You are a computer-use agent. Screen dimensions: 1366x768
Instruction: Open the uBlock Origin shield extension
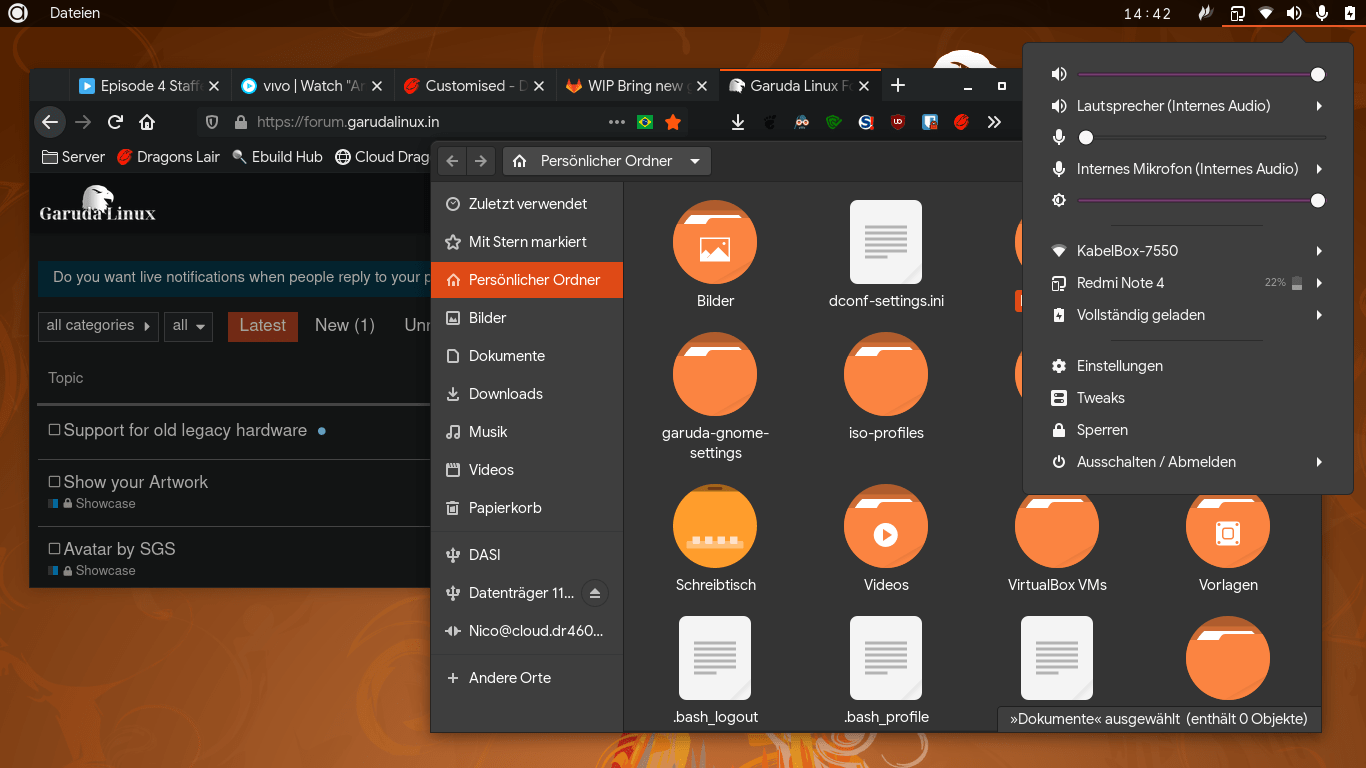coord(898,122)
